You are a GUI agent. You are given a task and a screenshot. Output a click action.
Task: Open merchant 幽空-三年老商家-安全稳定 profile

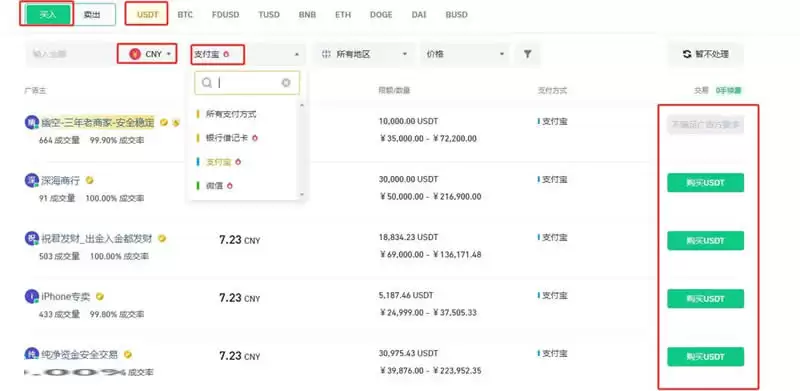tap(97, 123)
